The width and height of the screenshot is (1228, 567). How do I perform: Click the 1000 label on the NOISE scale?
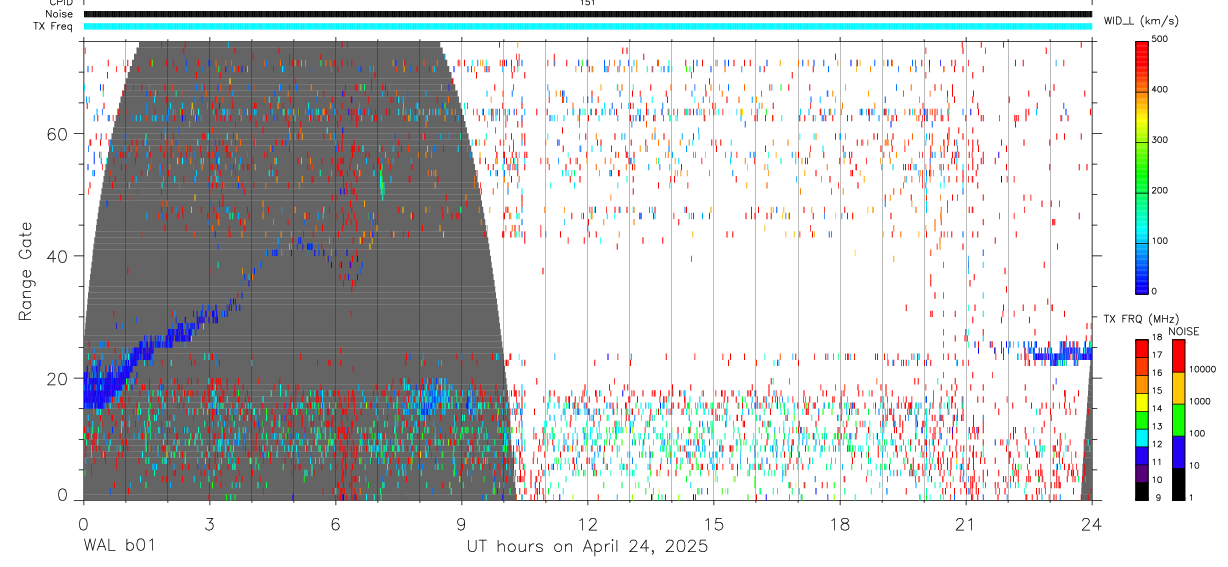click(1200, 401)
